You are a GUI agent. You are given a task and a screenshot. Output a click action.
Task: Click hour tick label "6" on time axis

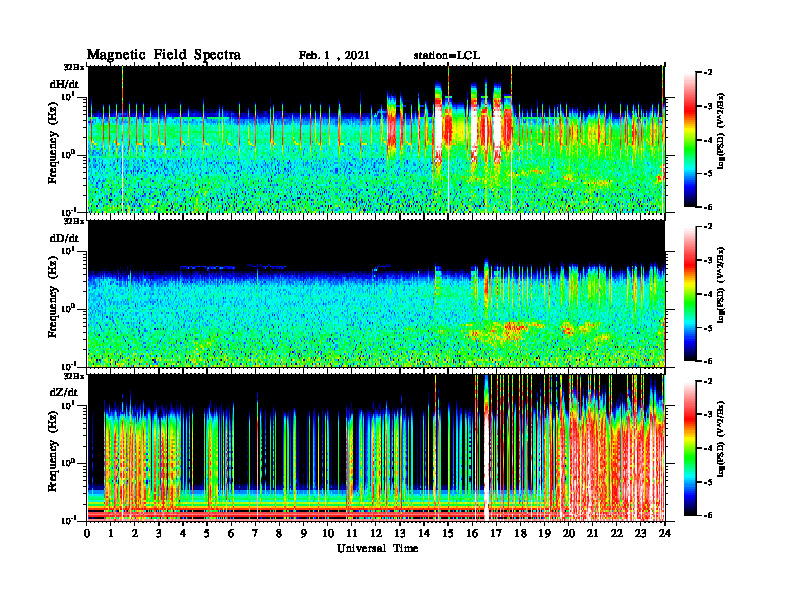coord(231,533)
